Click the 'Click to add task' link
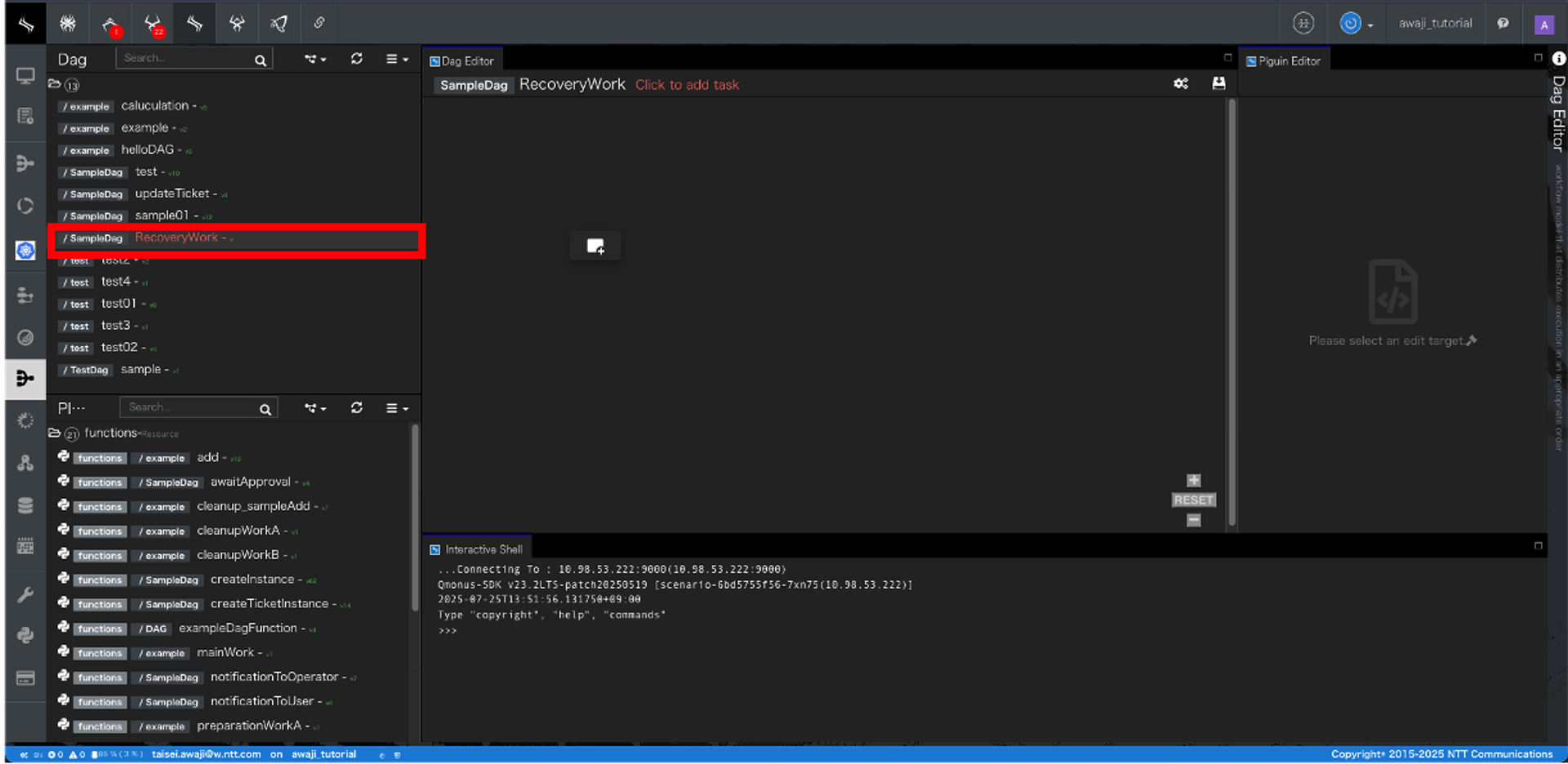The image size is (1568, 764). click(x=687, y=85)
